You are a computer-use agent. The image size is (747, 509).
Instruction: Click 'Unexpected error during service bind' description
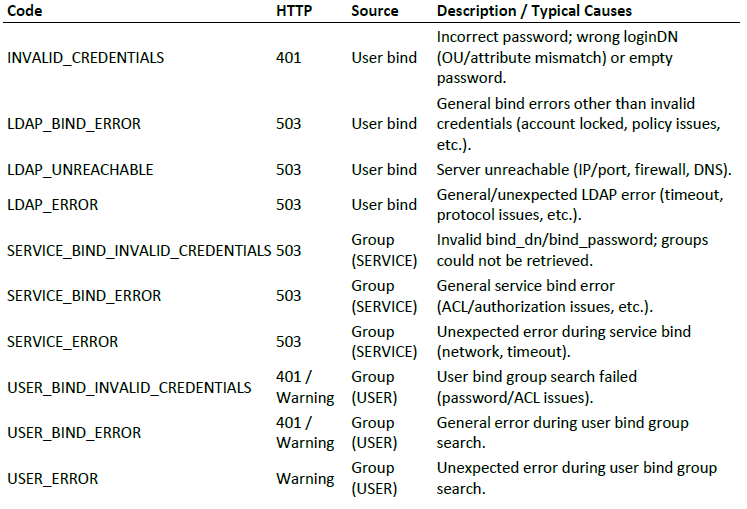[564, 342]
